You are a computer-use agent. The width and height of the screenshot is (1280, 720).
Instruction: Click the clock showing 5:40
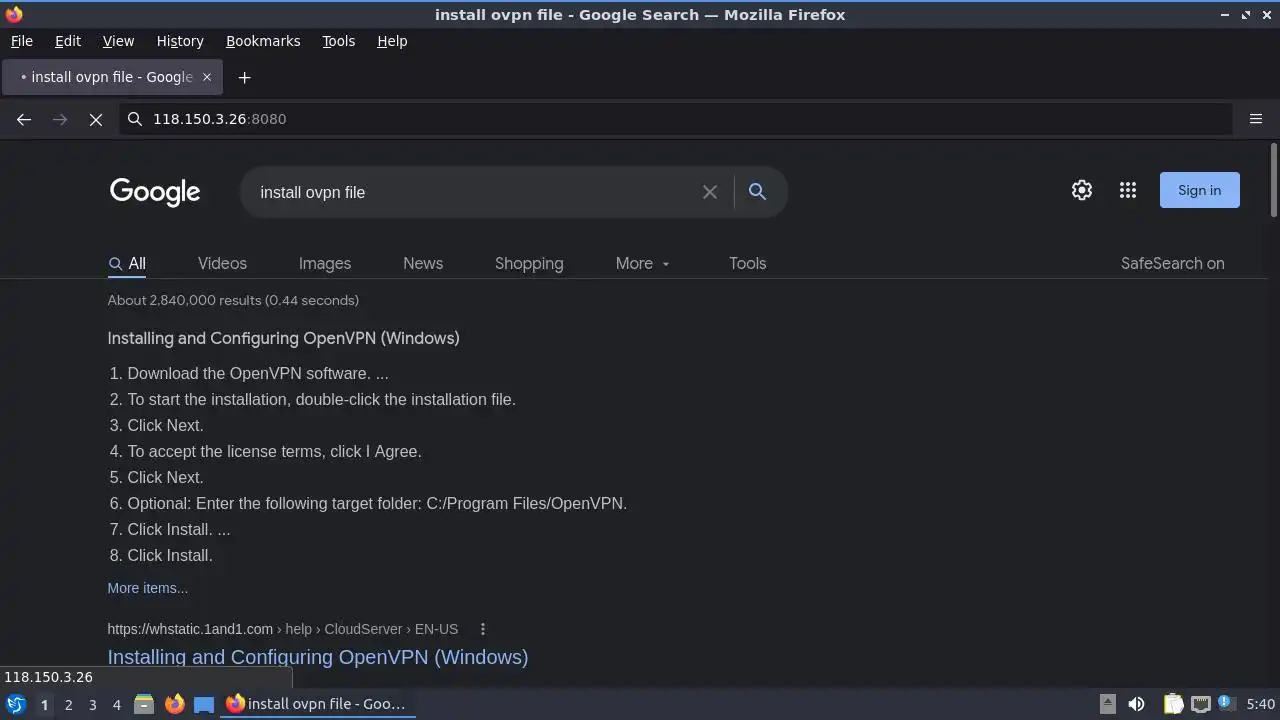pyautogui.click(x=1260, y=704)
